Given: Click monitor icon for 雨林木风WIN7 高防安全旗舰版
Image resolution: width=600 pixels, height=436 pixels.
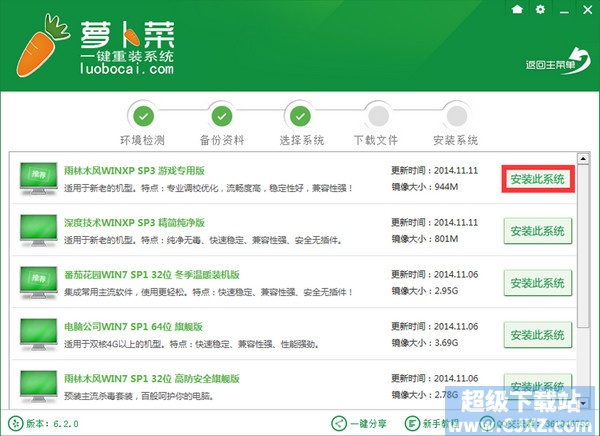Looking at the screenshot, I should click(39, 387).
